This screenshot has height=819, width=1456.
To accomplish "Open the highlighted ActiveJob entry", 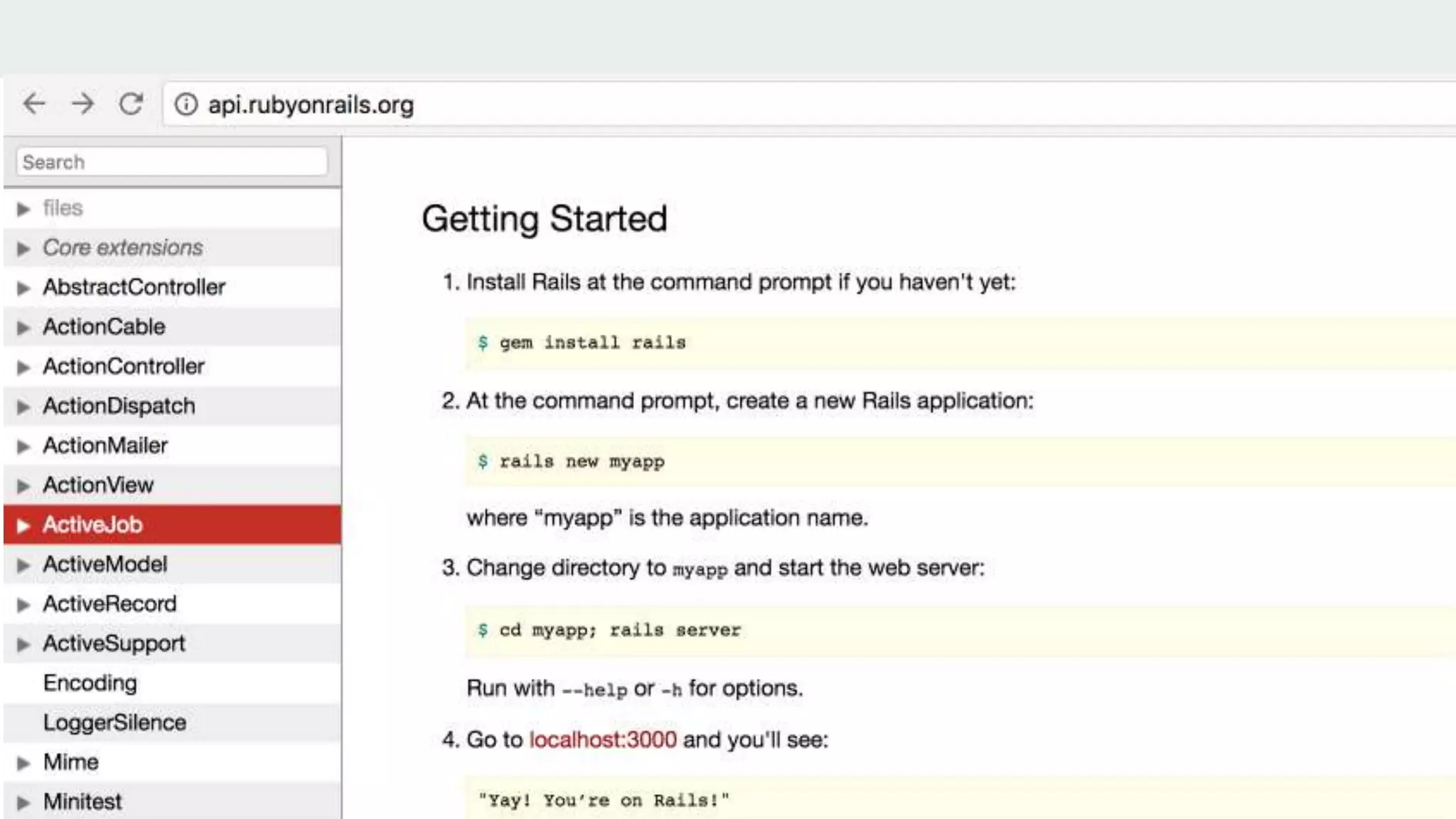I will pyautogui.click(x=92, y=525).
